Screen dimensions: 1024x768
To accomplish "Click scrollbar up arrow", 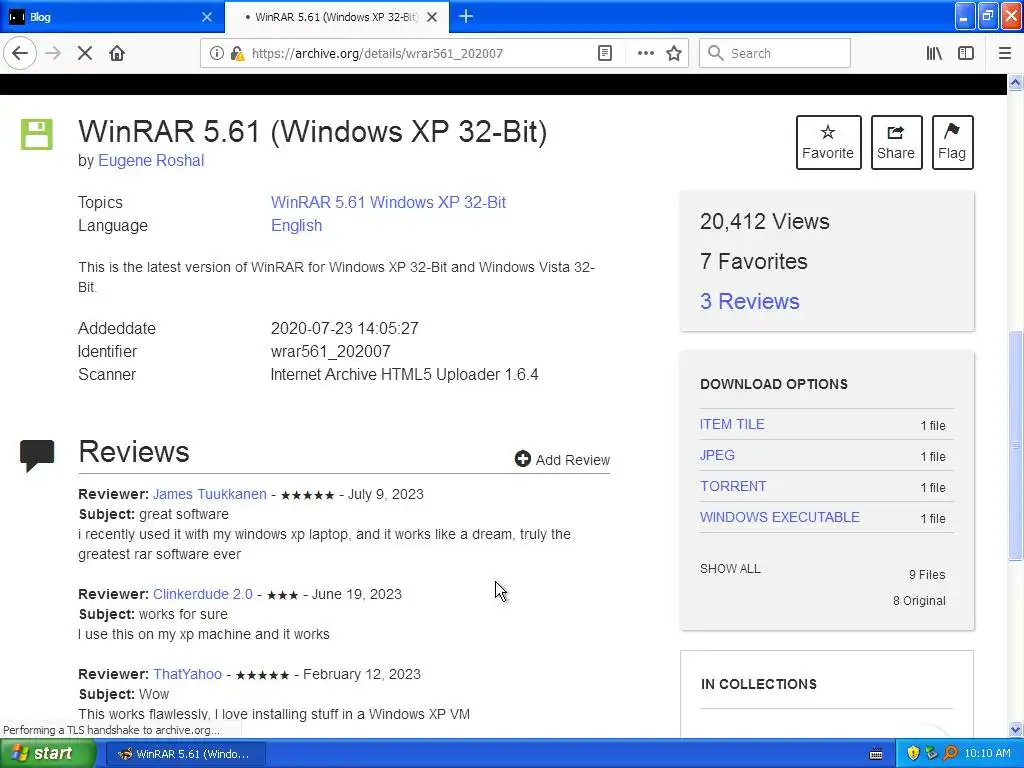I will pyautogui.click(x=1015, y=82).
